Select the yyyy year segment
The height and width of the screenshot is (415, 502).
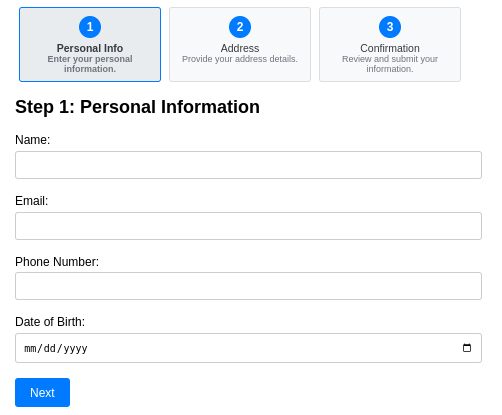pos(75,348)
